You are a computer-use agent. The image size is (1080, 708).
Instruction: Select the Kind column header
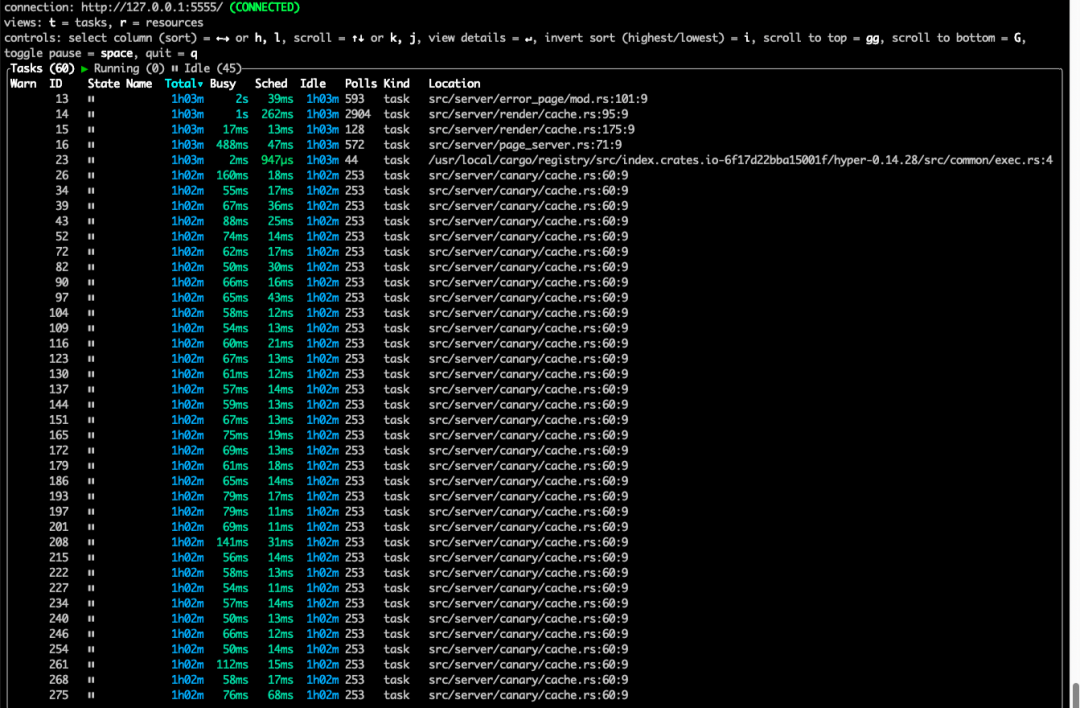click(397, 84)
